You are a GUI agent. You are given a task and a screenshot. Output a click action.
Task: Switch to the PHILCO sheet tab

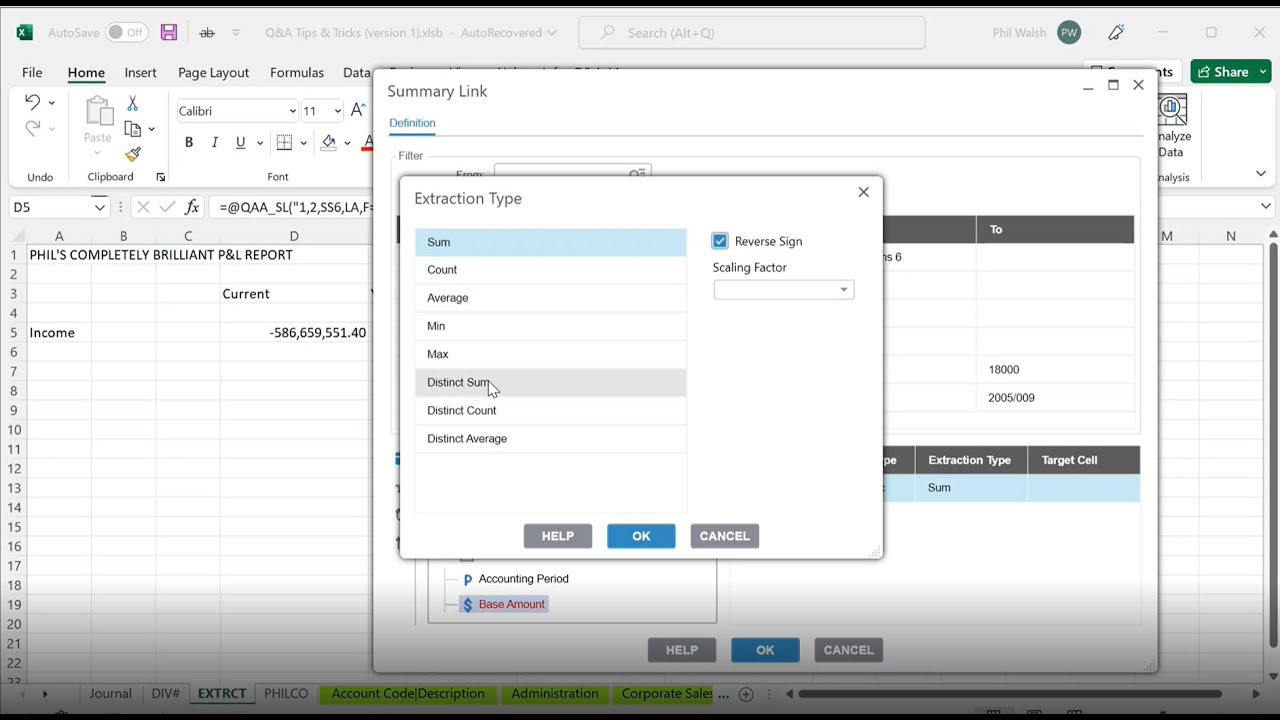pos(286,693)
